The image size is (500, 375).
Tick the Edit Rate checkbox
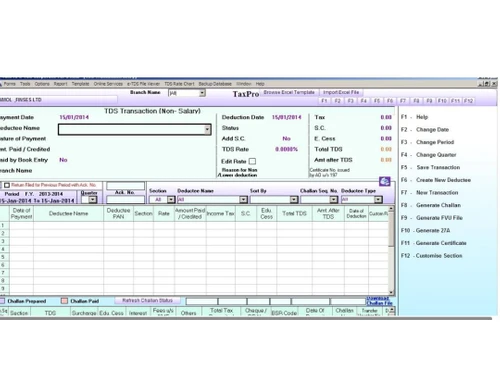coord(253,161)
